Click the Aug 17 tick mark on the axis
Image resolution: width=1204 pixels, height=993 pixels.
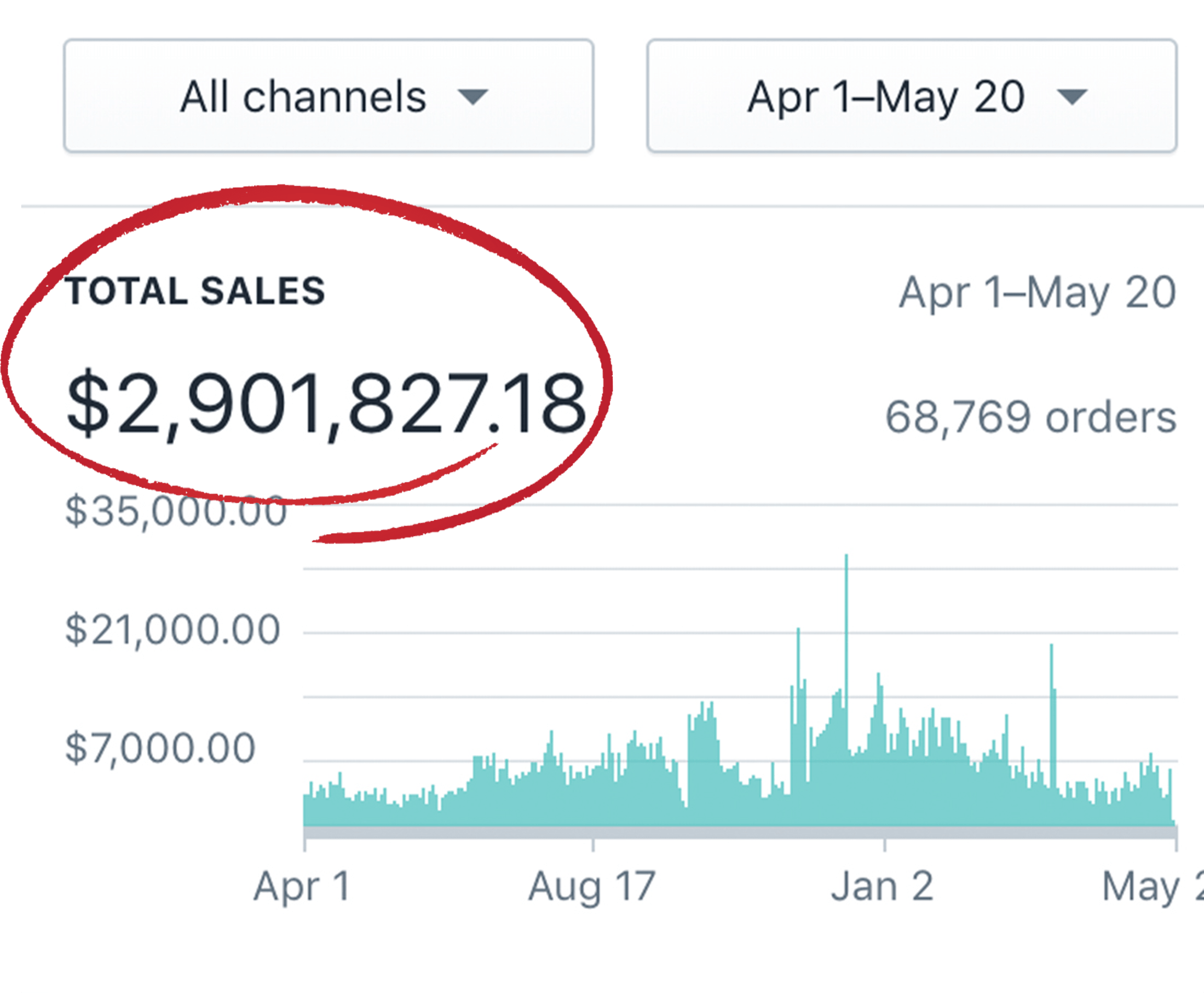click(593, 845)
